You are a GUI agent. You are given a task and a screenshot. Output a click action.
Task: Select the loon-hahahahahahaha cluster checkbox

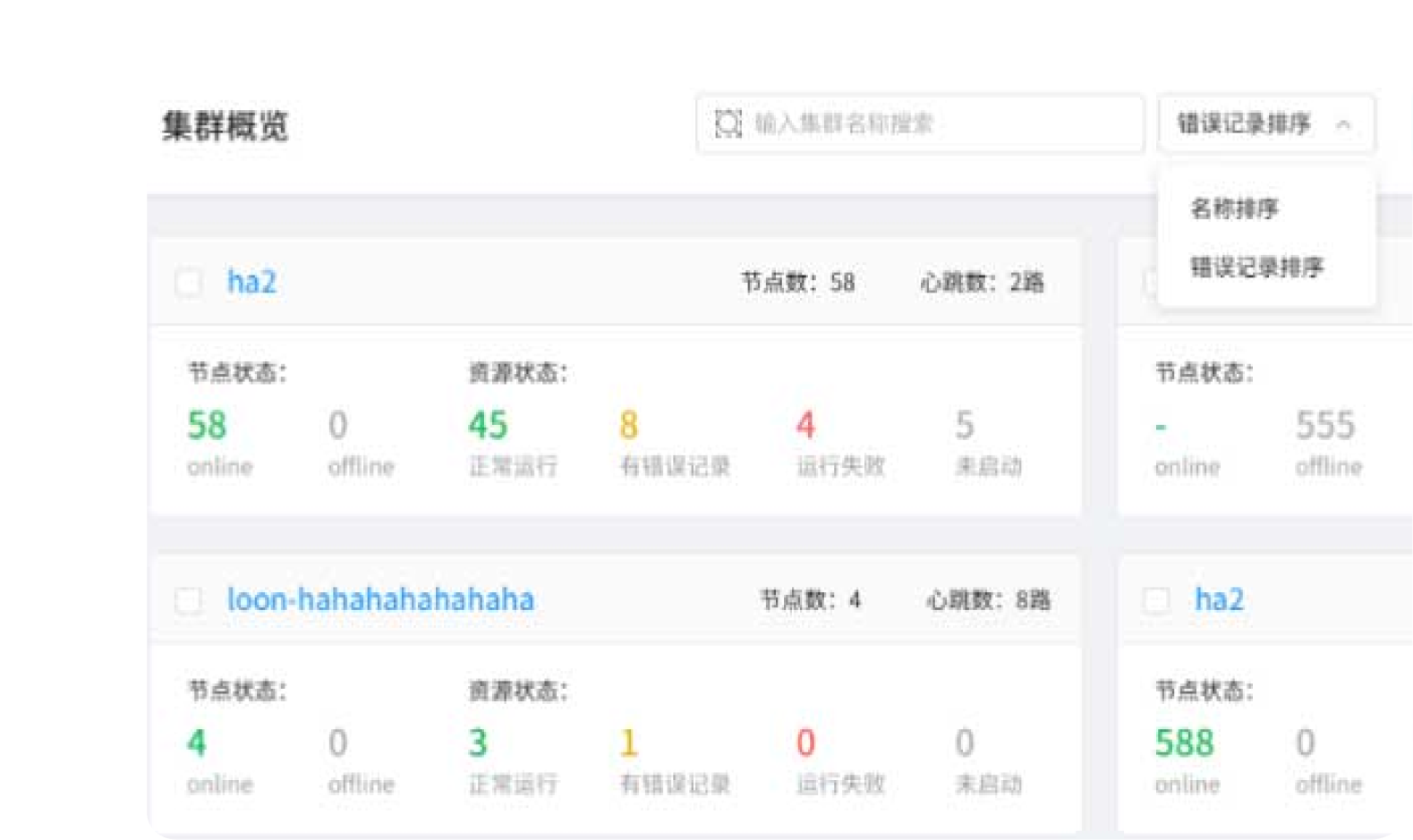[189, 600]
